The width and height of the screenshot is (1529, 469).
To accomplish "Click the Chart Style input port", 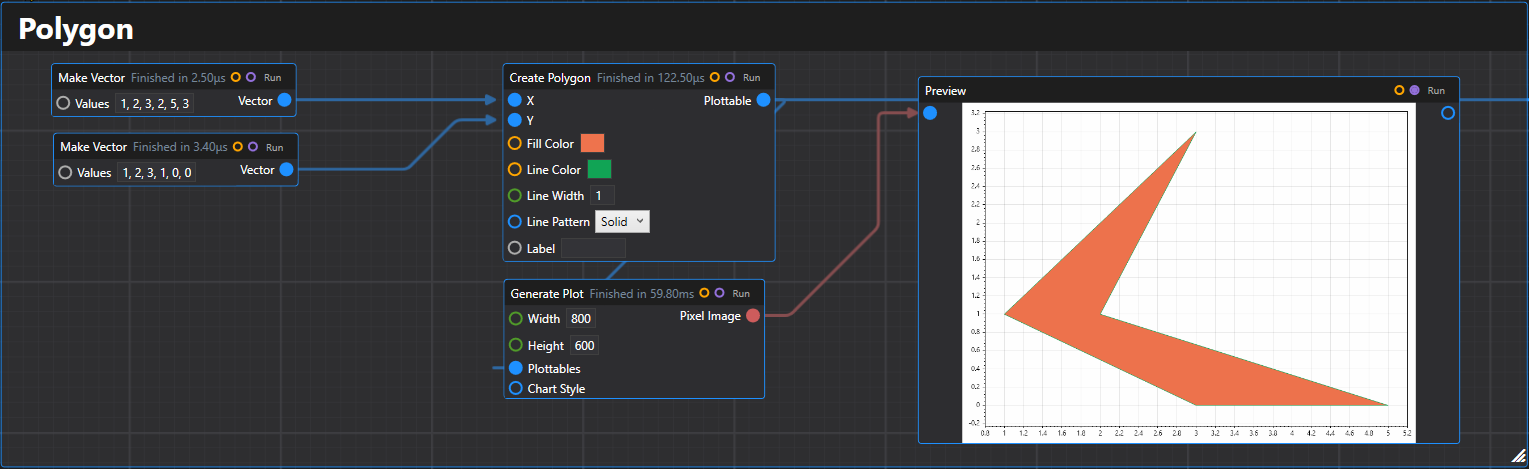I will click(516, 389).
